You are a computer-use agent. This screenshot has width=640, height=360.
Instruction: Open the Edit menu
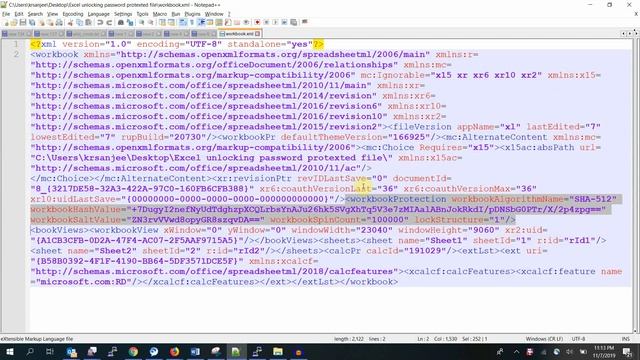point(19,14)
